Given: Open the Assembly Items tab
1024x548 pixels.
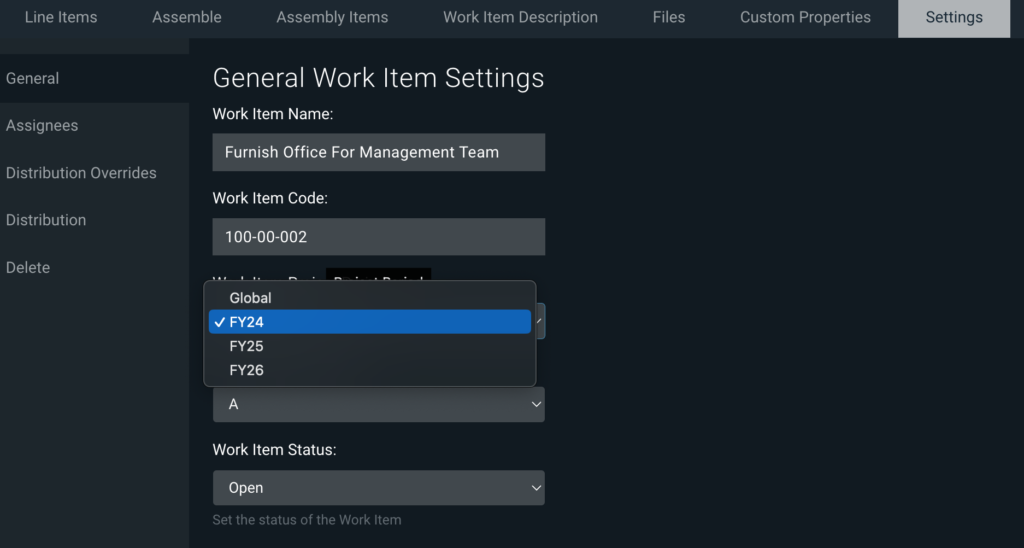Looking at the screenshot, I should coord(332,18).
